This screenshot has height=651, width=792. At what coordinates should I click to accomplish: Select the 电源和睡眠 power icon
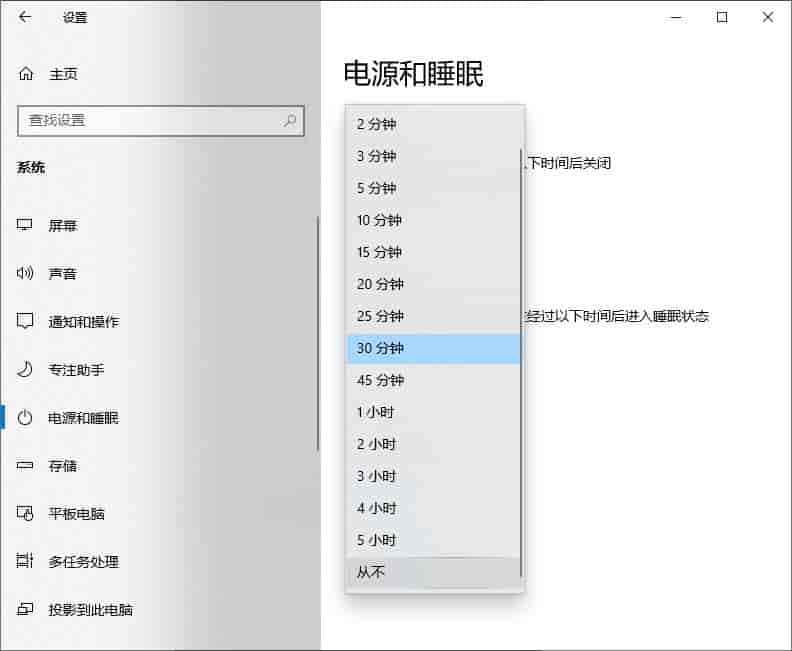(25, 418)
